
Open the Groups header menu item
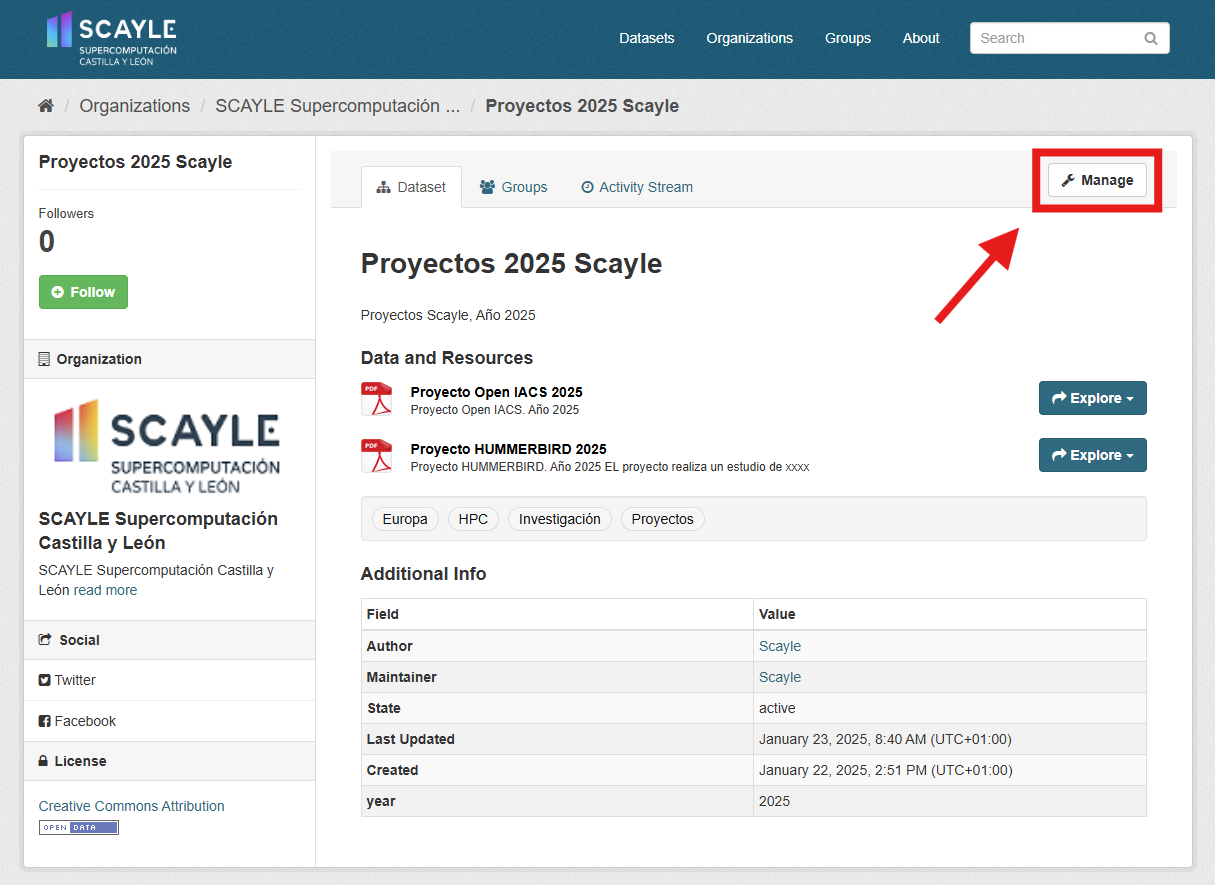(848, 38)
